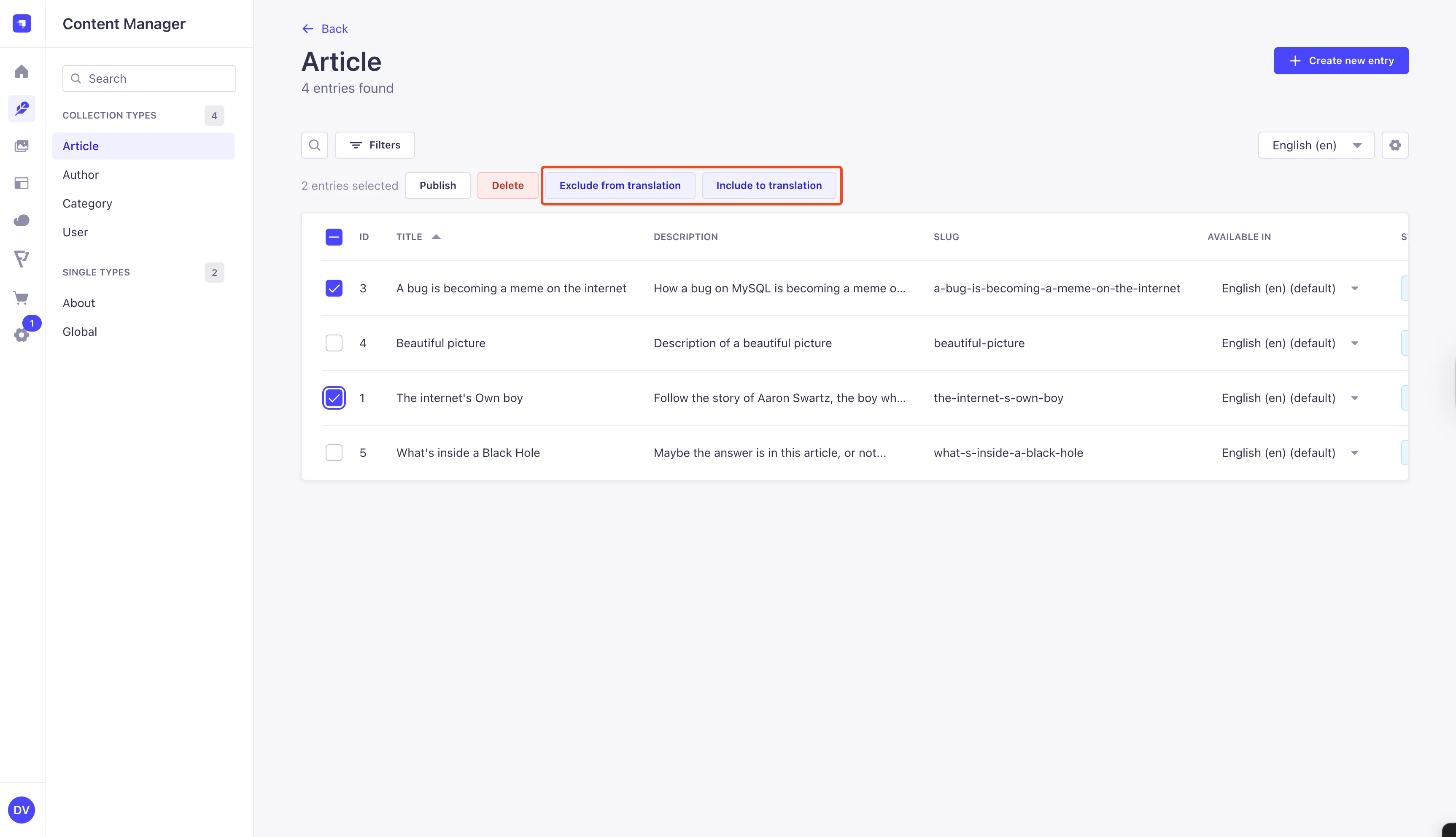Image resolution: width=1456 pixels, height=837 pixels.
Task: Open Content-Type Builder layout icon
Action: tap(21, 184)
